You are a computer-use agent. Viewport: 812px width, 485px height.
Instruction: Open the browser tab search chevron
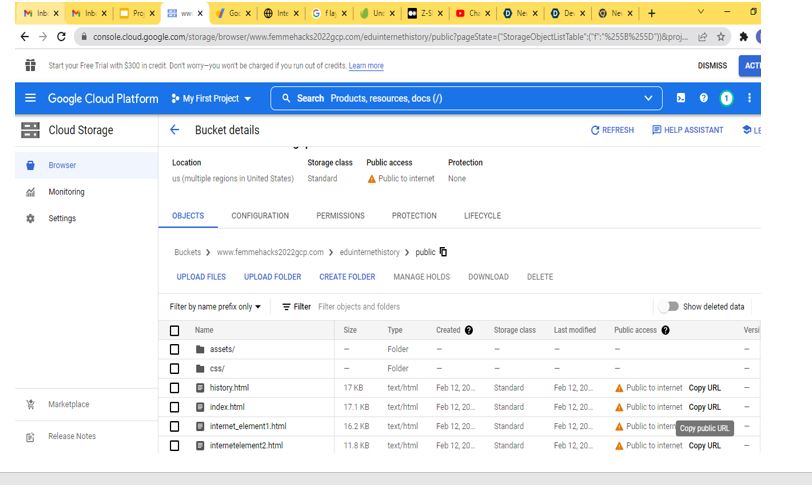pos(701,12)
